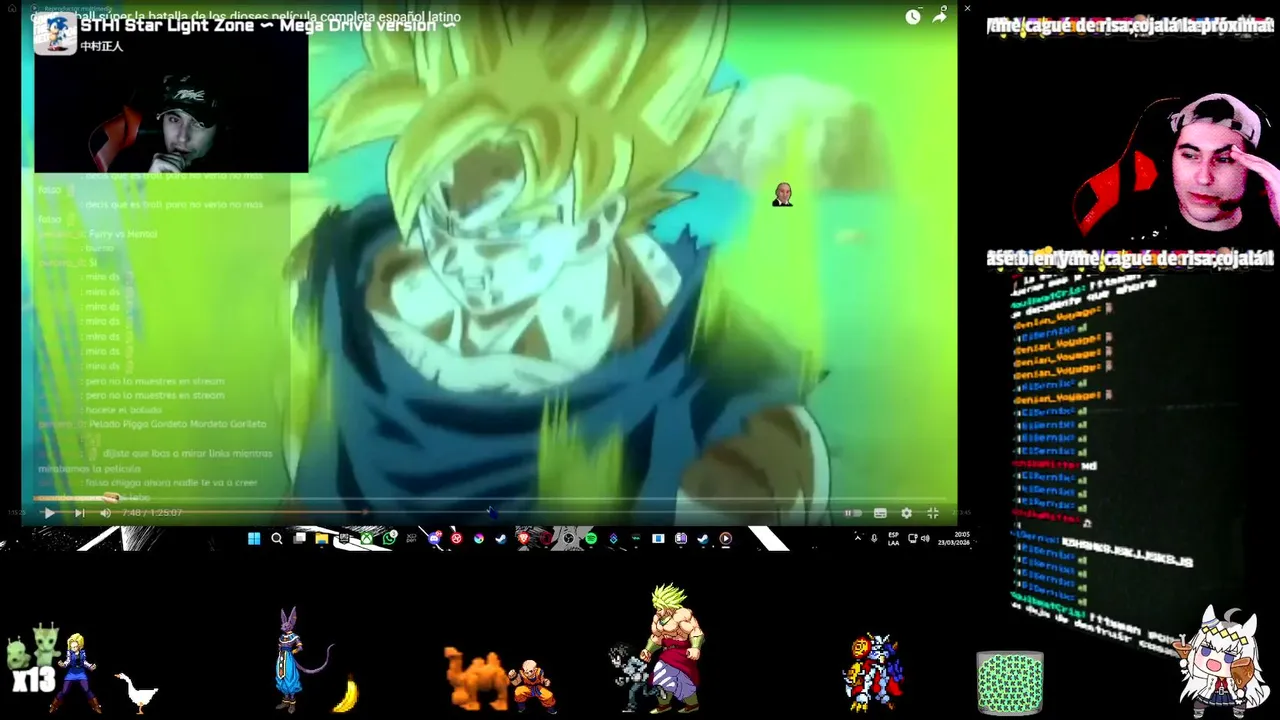This screenshot has height=720, width=1280.
Task: Mute the video player volume
Action: tap(105, 513)
